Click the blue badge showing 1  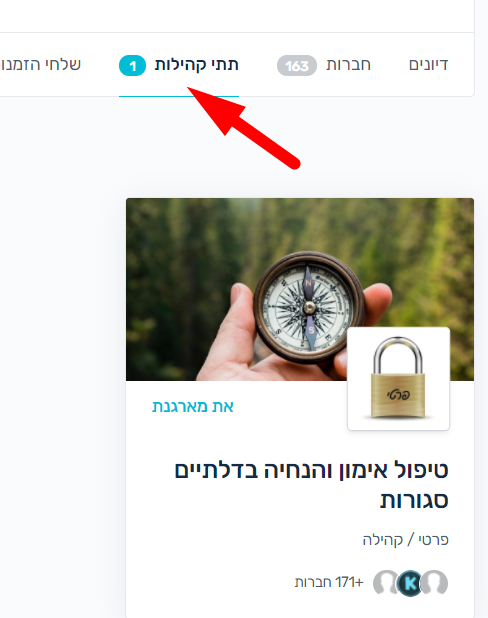[x=132, y=65]
